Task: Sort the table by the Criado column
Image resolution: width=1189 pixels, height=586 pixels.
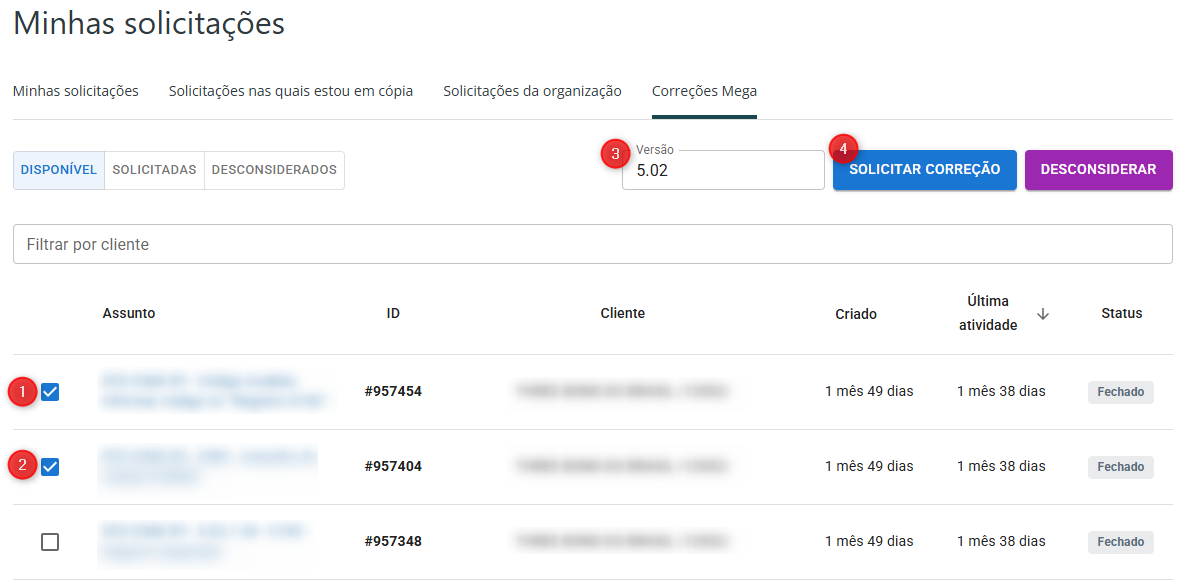Action: coord(855,314)
